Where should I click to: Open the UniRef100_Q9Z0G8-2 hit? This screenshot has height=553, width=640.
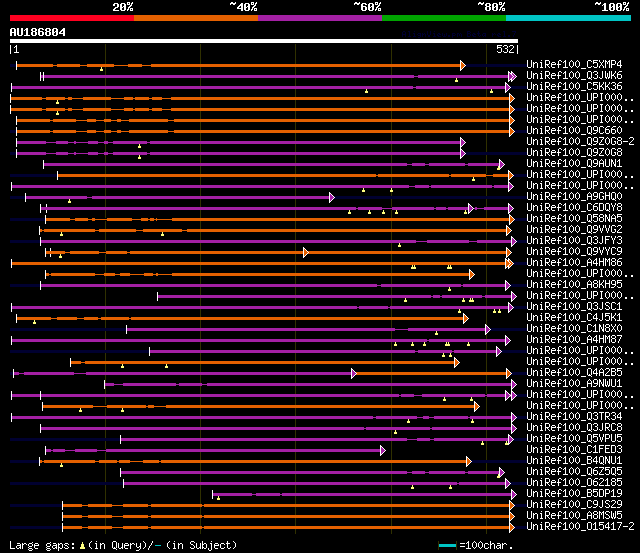(580, 142)
